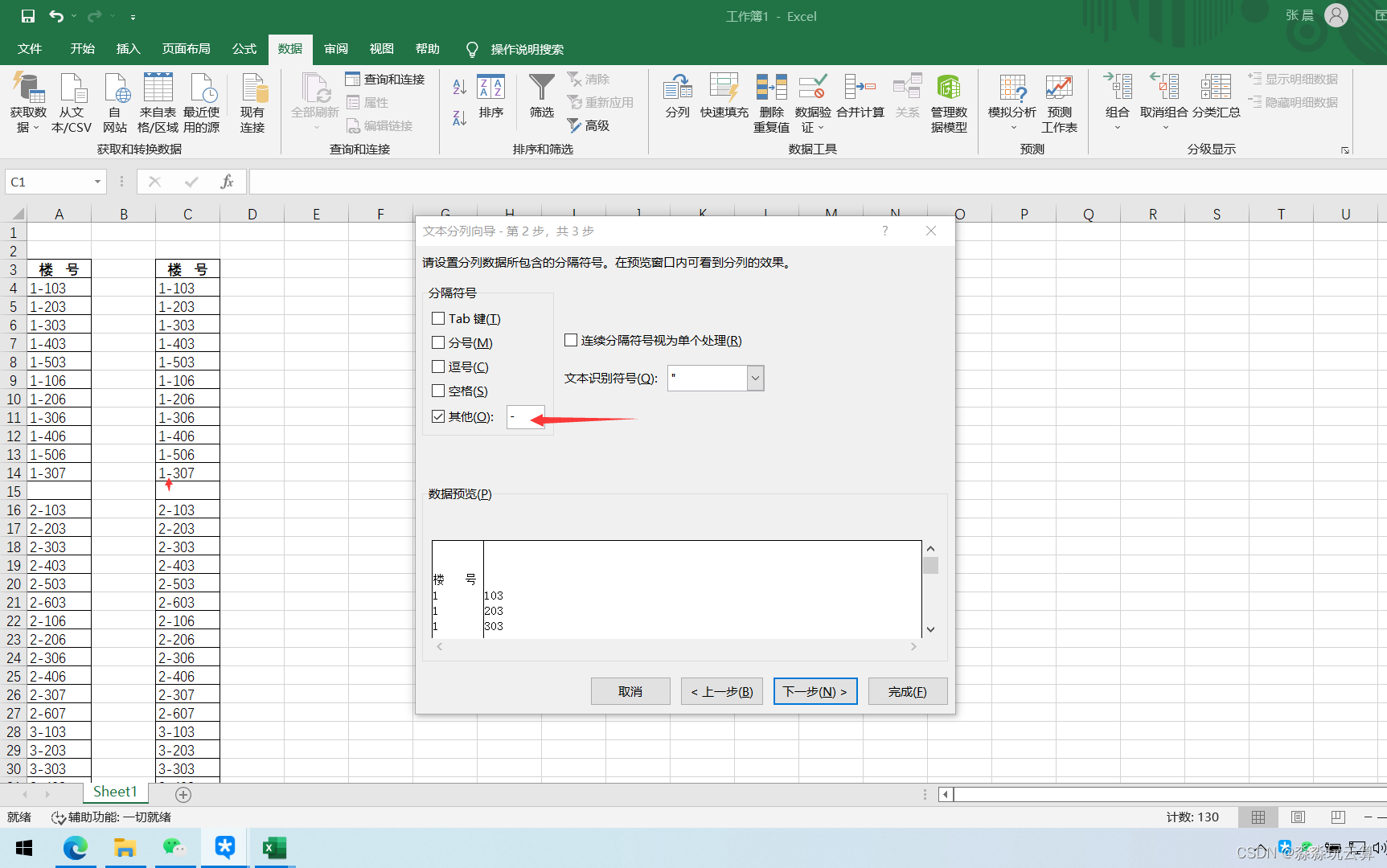Image resolution: width=1387 pixels, height=868 pixels.
Task: Open Windows Start menu
Action: pos(24,848)
